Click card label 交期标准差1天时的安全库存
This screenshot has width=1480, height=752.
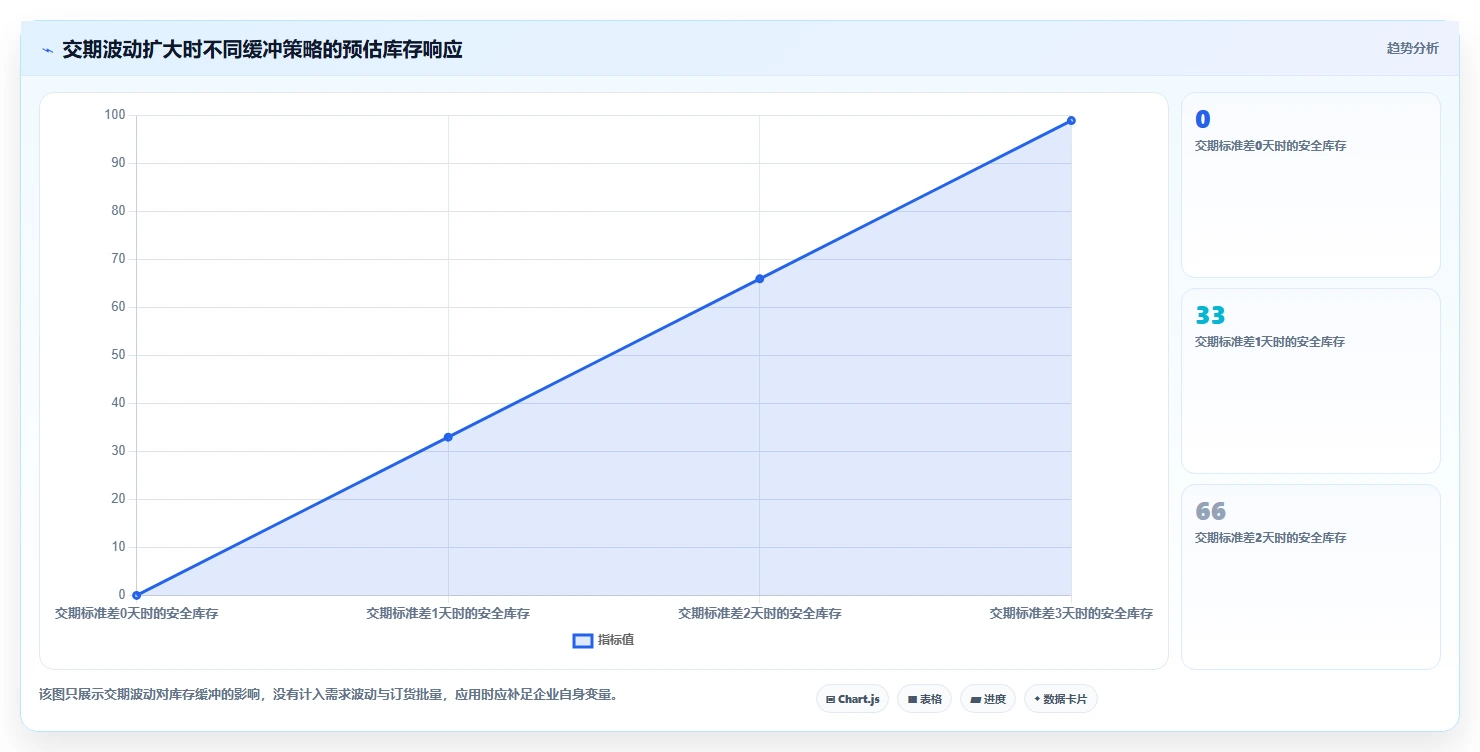[1270, 342]
